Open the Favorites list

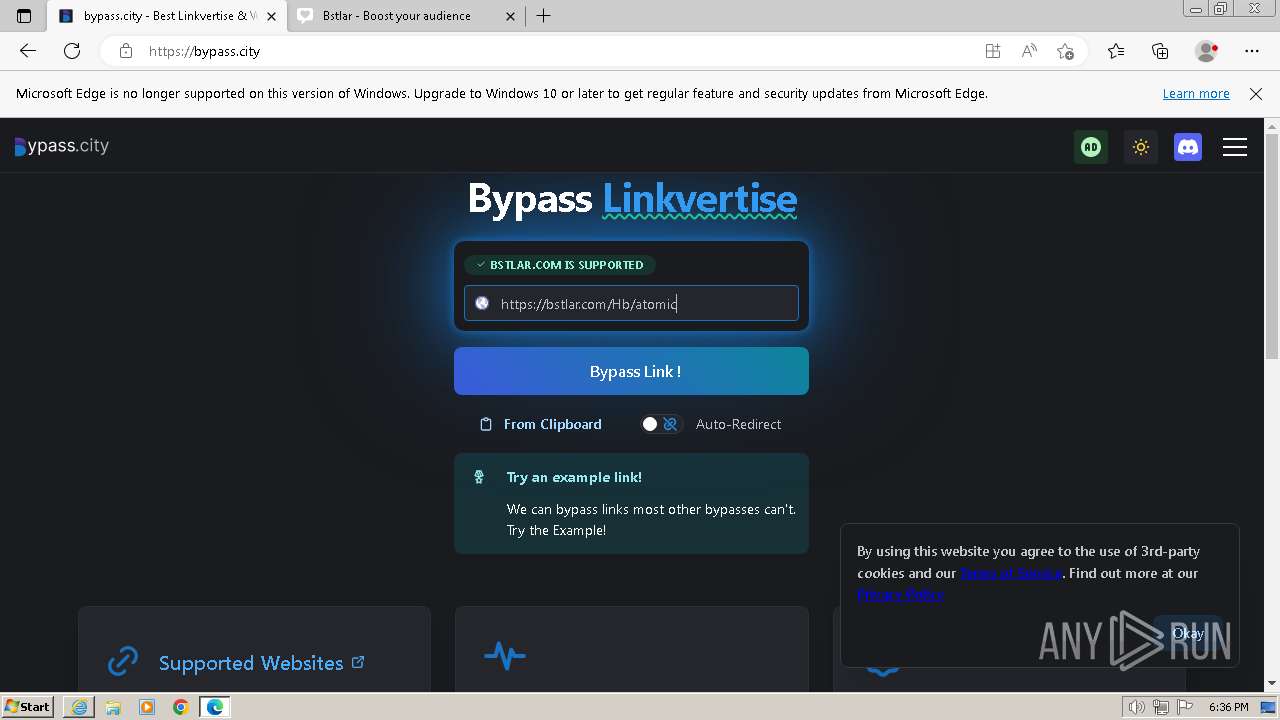[1116, 51]
